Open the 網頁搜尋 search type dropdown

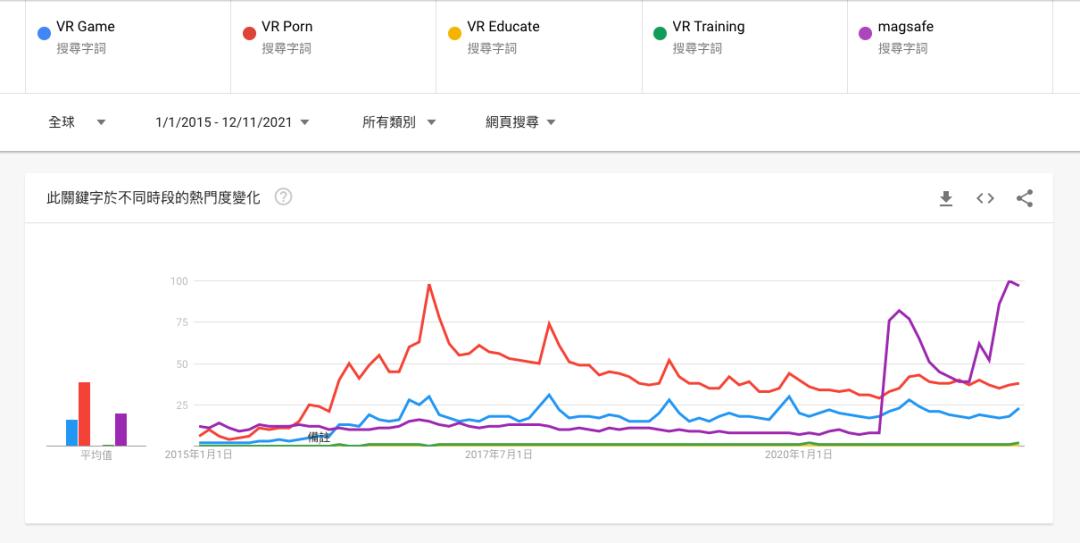pyautogui.click(x=520, y=122)
